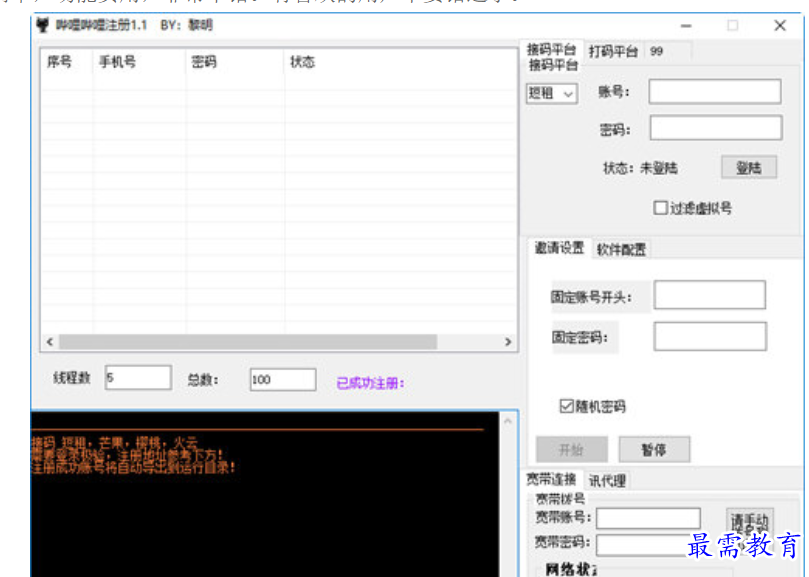This screenshot has width=809, height=577.
Task: Focus the 密码 field under 账号
Action: click(x=716, y=127)
